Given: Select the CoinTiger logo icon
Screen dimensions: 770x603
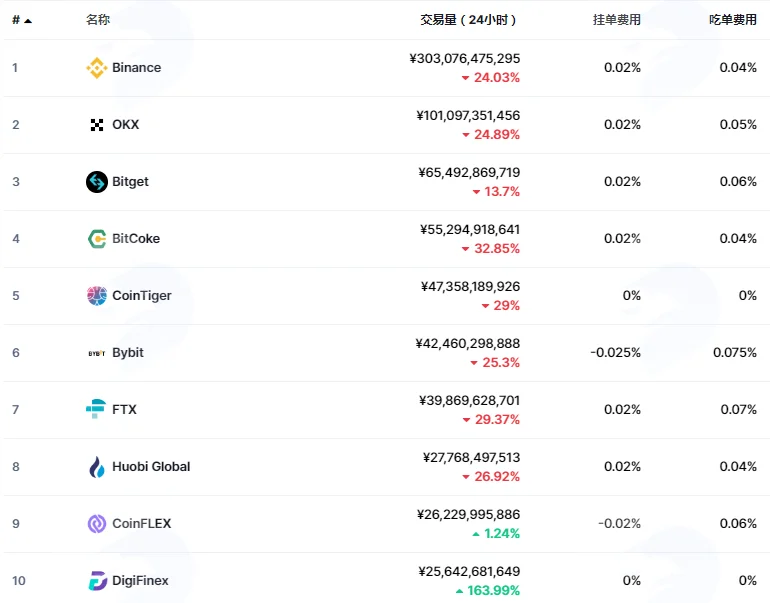Looking at the screenshot, I should 97,296.
